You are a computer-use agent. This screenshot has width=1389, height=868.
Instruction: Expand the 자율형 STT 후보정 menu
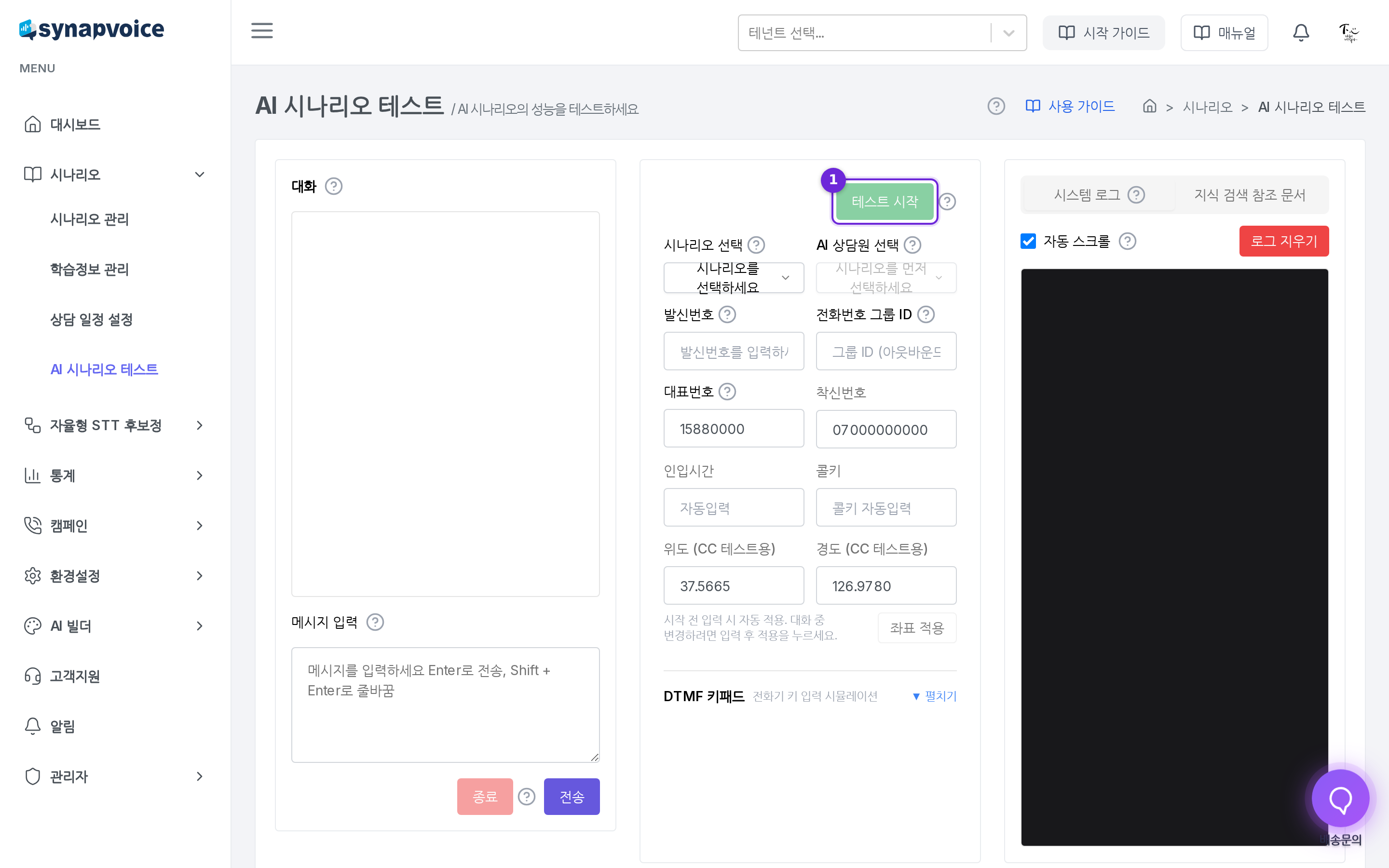115,425
